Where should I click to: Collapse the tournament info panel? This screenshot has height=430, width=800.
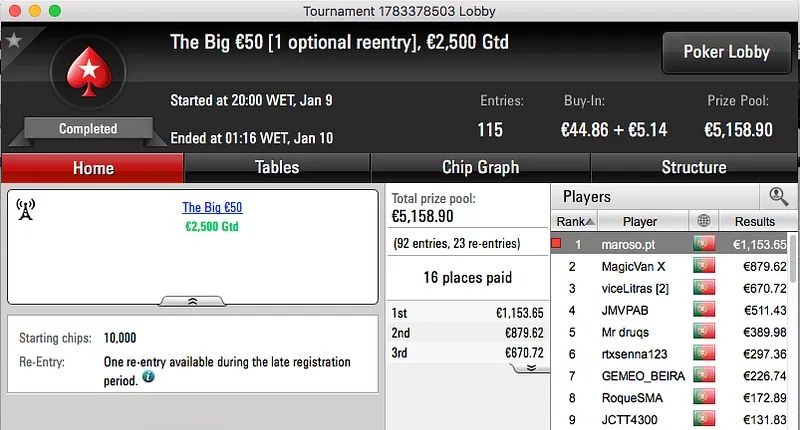point(192,300)
